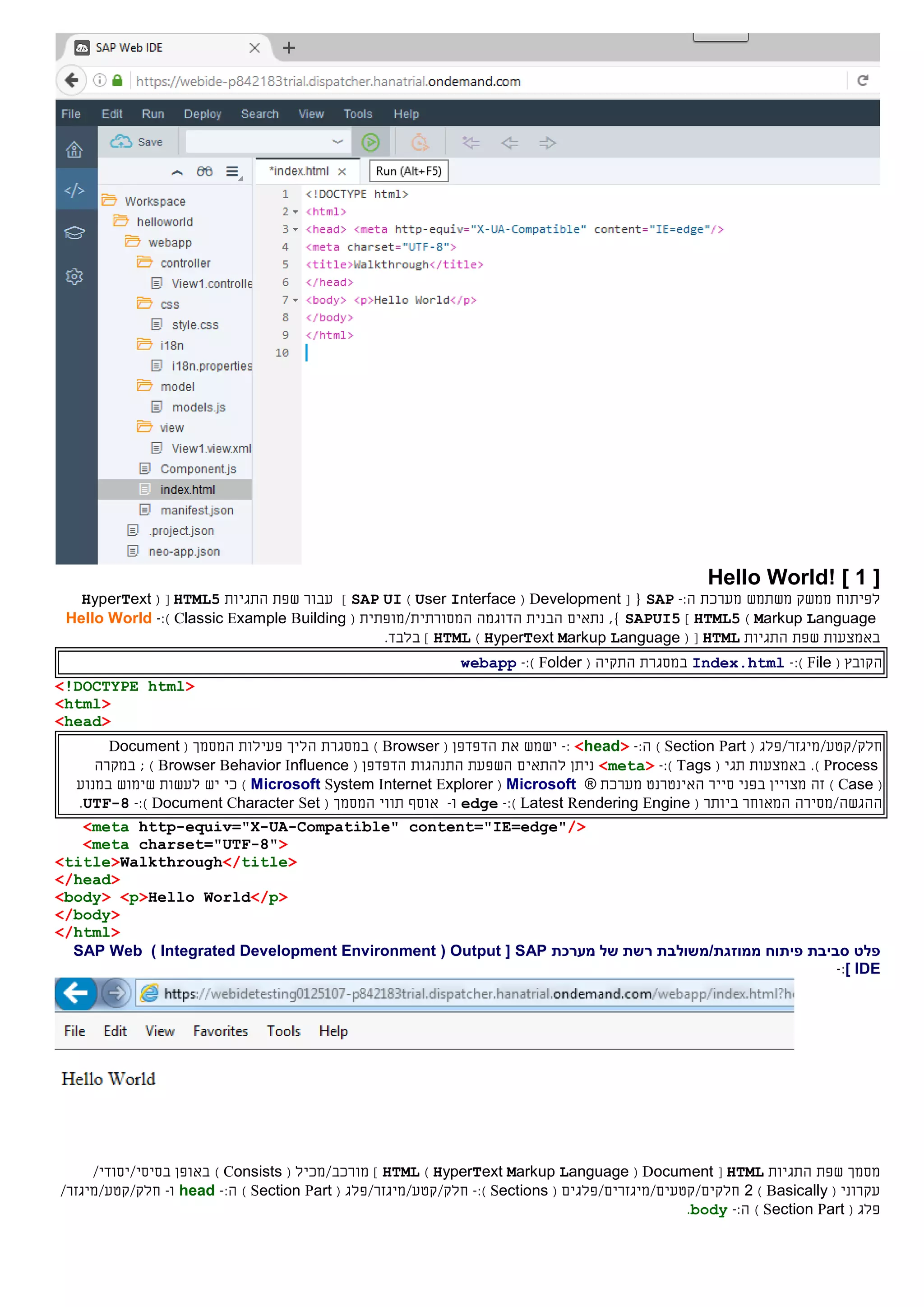The image size is (924, 1307).
Task: Click navigate forward arrow in IDE toolbar
Action: coord(547,142)
